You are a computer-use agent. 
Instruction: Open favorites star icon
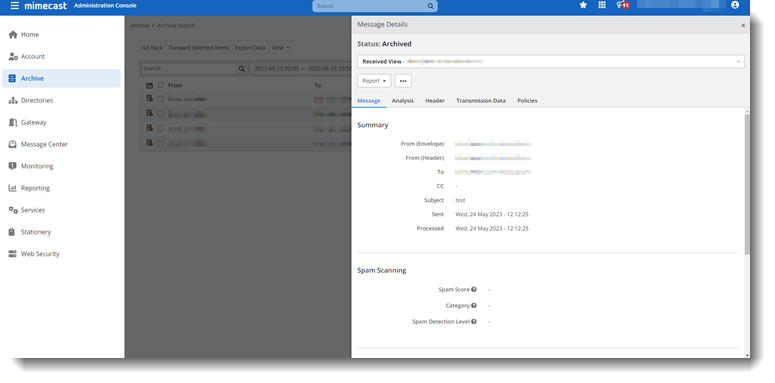coord(583,5)
